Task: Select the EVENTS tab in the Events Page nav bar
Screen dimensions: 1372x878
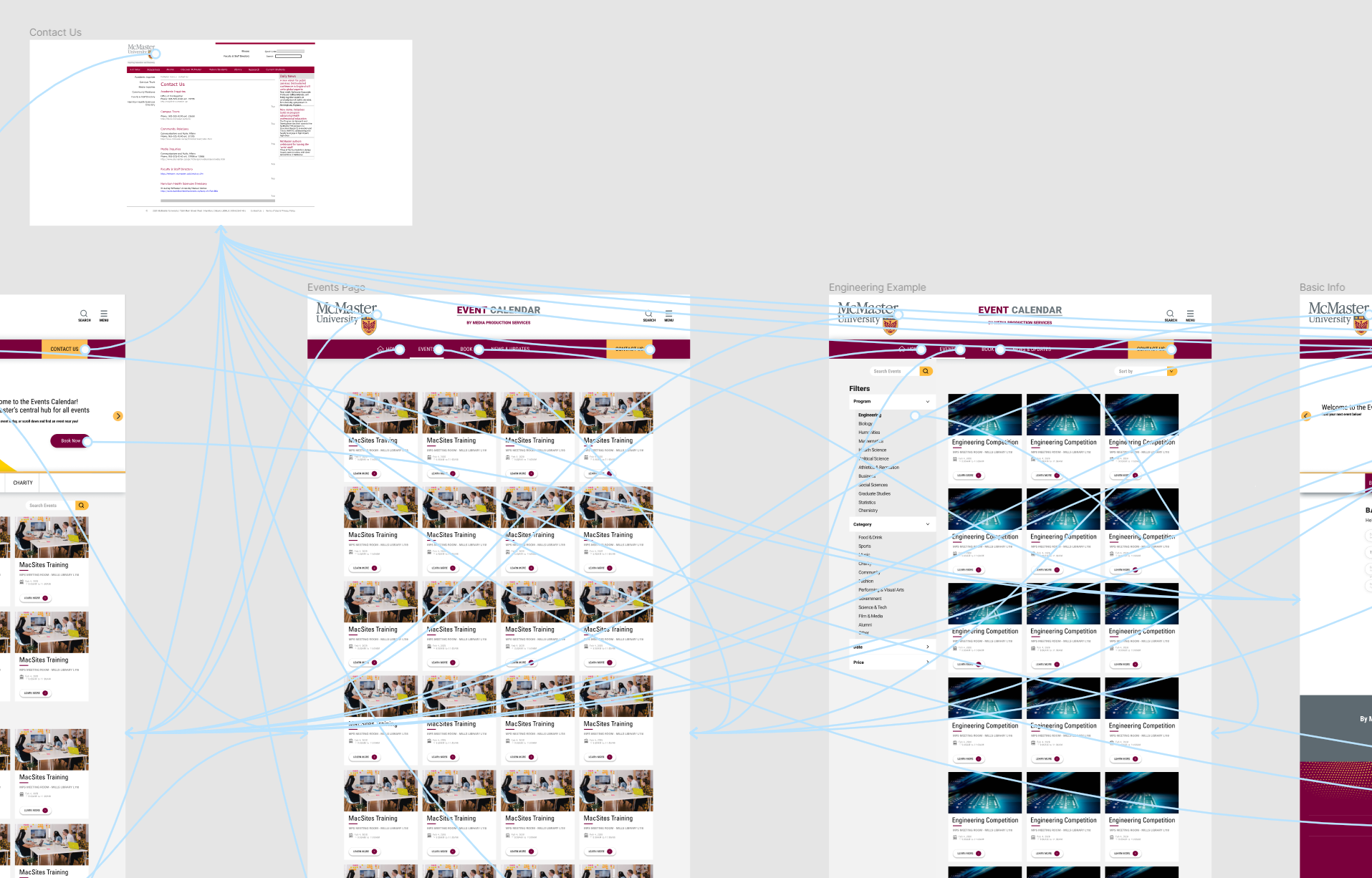Action: click(x=426, y=349)
